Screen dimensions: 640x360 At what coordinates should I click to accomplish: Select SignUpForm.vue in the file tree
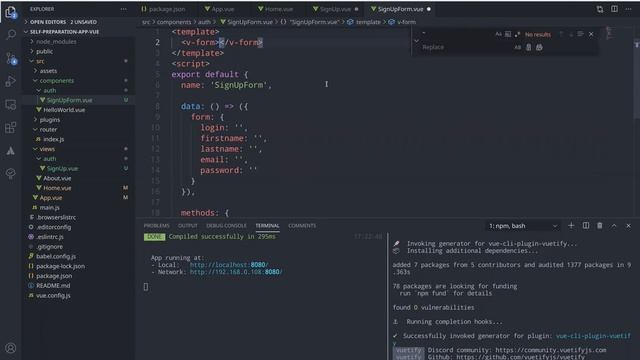(x=69, y=100)
